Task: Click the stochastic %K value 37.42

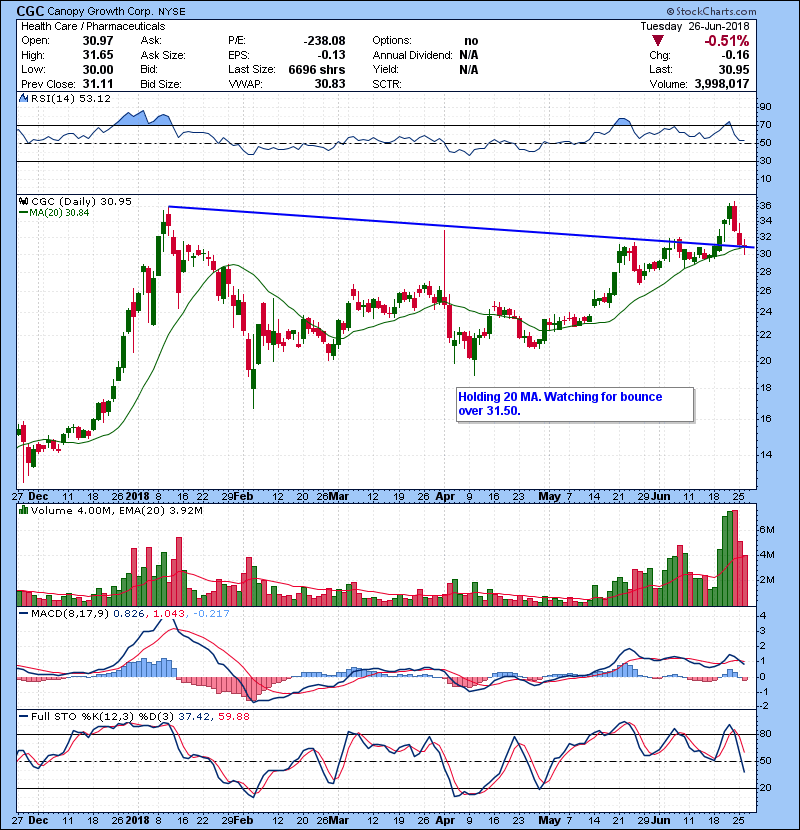Action: [x=193, y=716]
